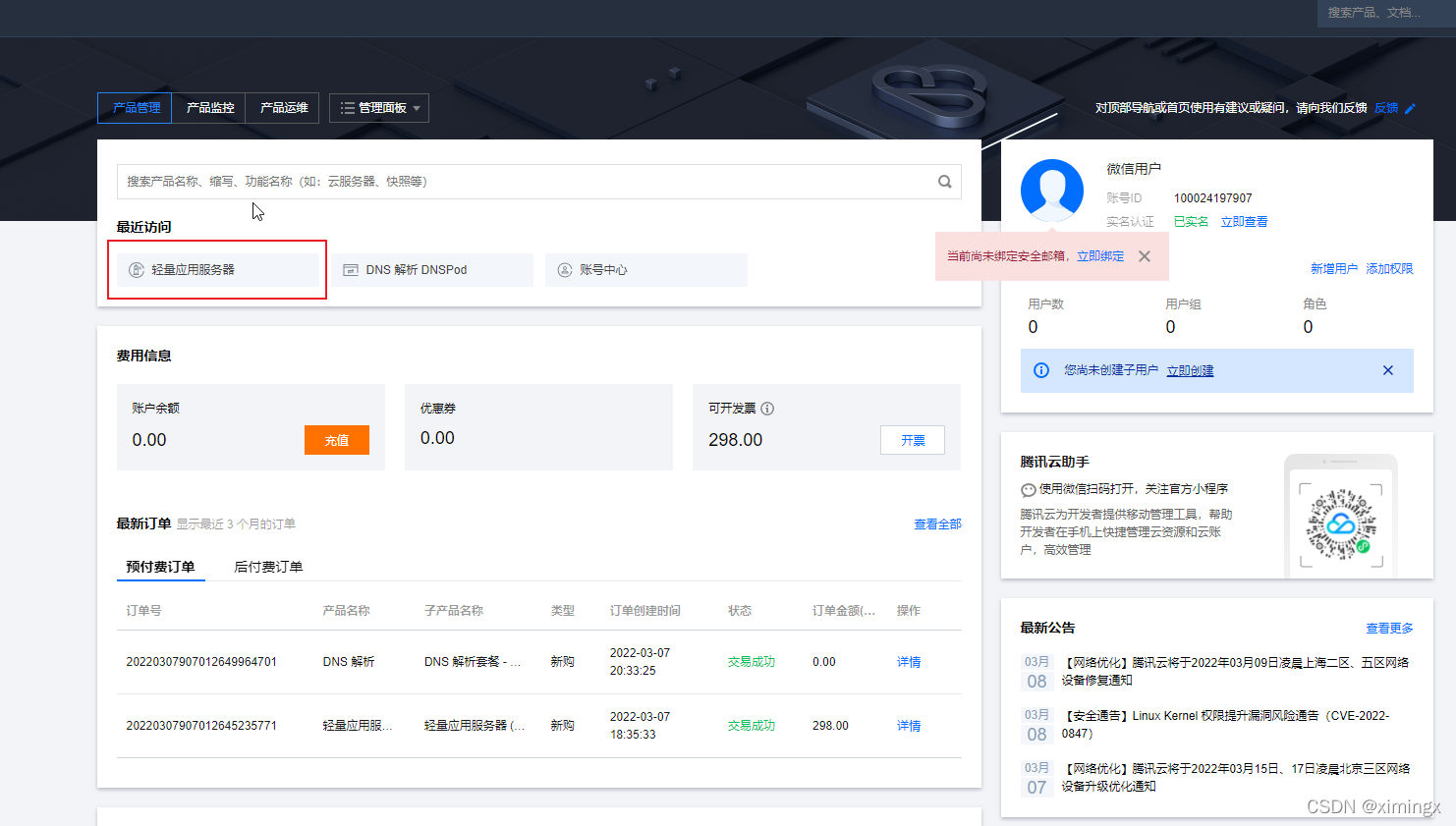Click the 交易成功 status in DNS order row
Viewport: 1456px width, 826px height.
coord(752,662)
